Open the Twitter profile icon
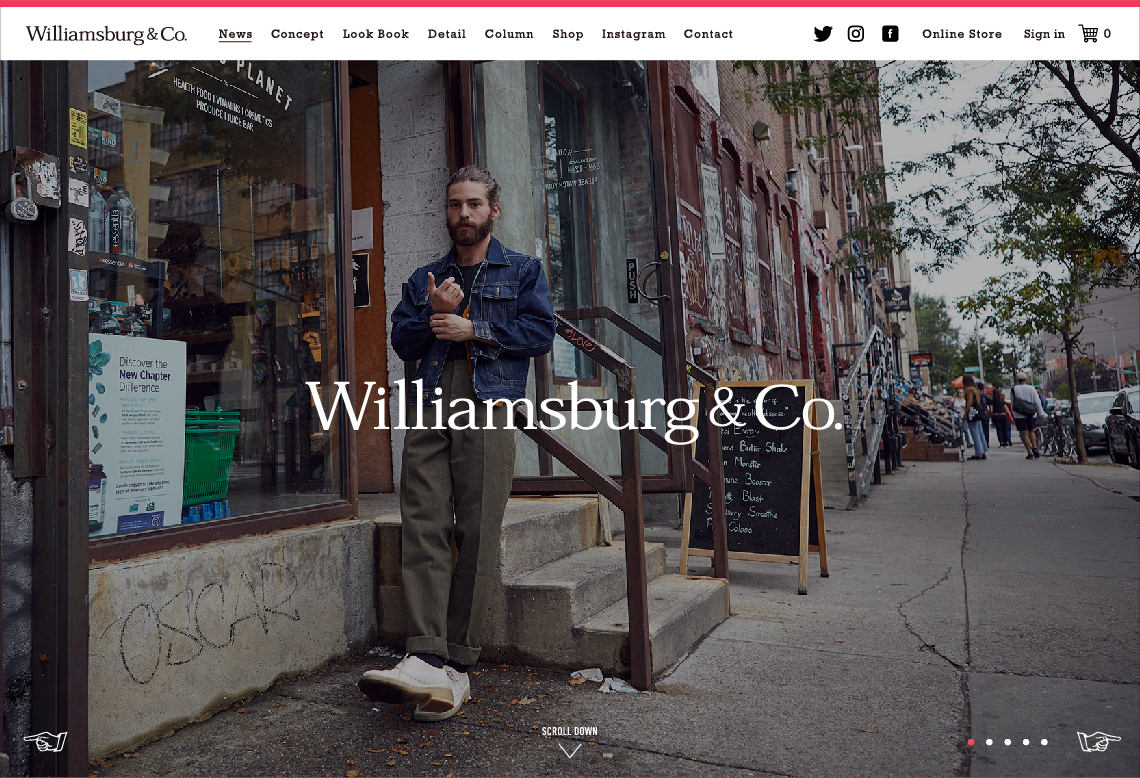1140x778 pixels. pyautogui.click(x=822, y=34)
